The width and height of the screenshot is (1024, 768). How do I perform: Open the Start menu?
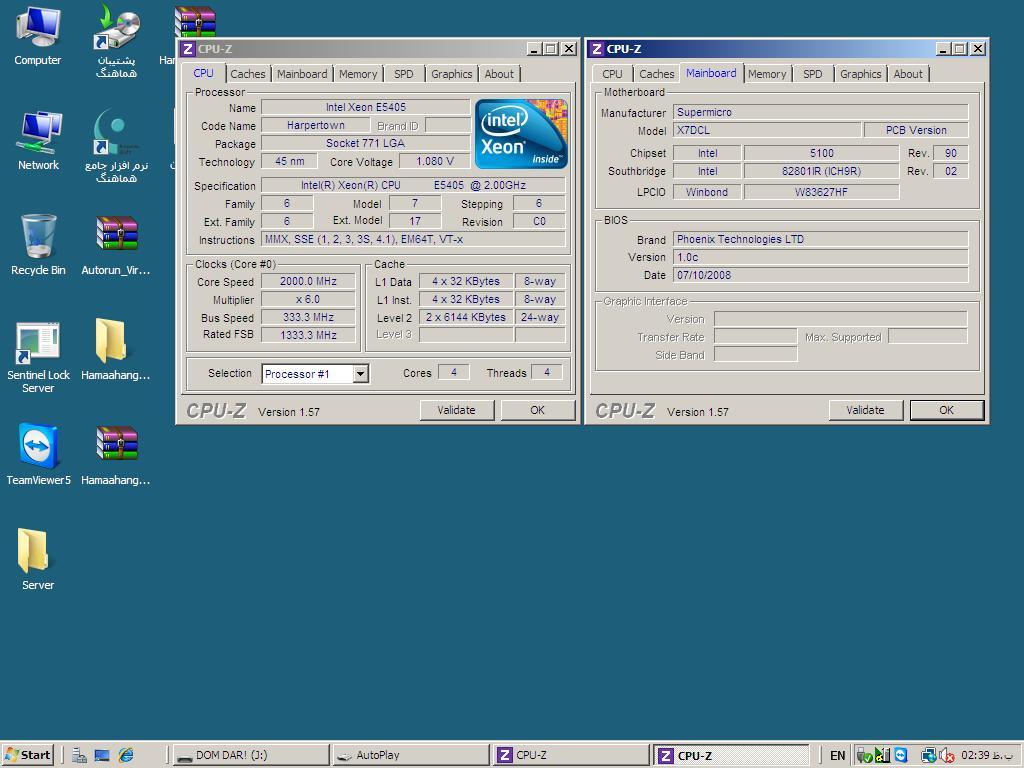pos(28,755)
